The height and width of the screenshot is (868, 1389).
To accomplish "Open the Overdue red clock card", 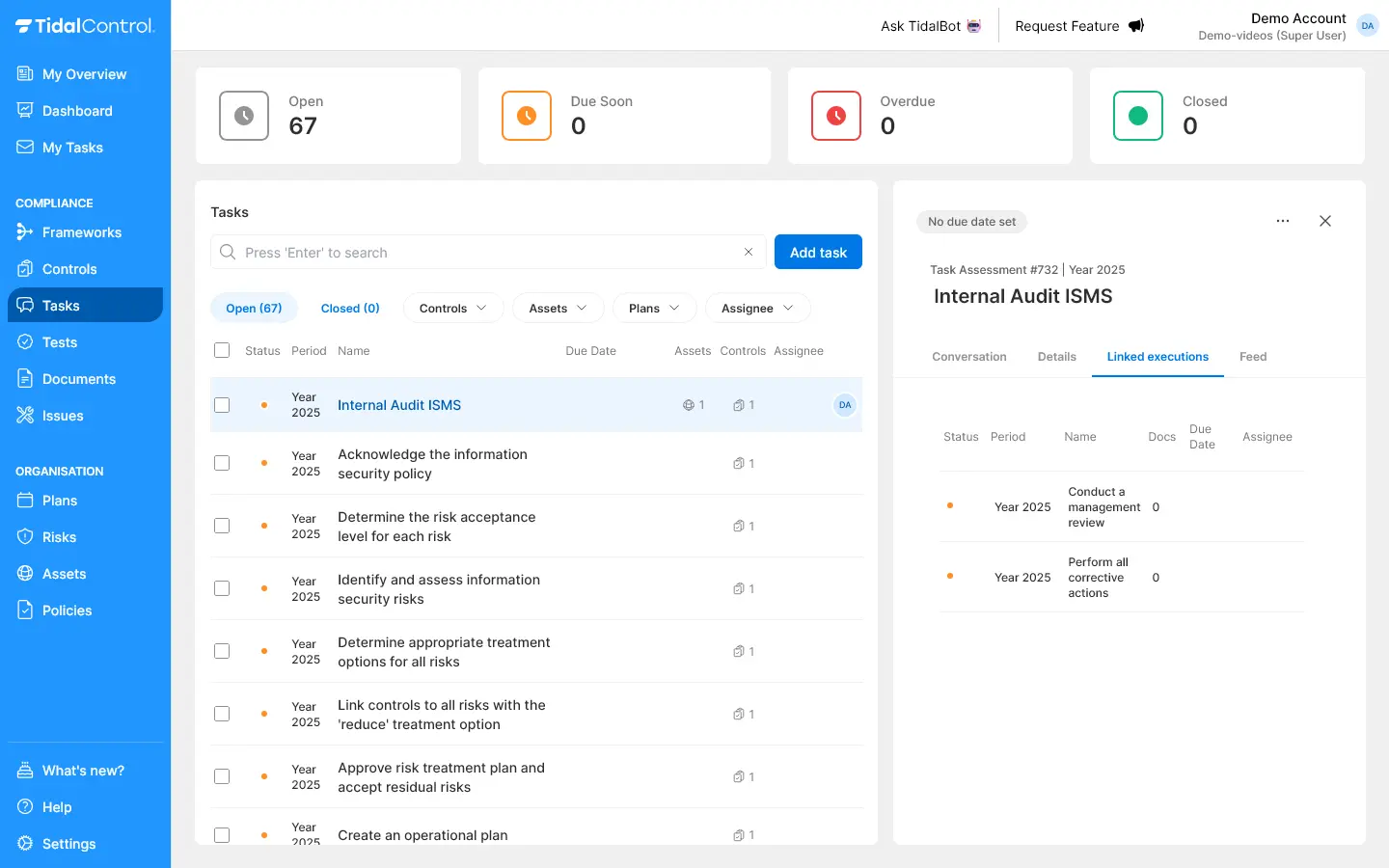I will click(x=835, y=116).
